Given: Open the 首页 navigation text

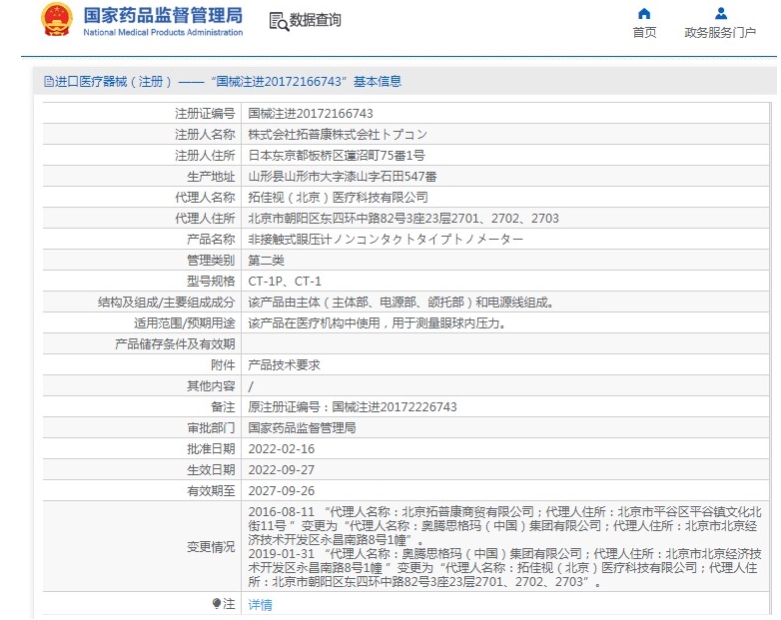Looking at the screenshot, I should pyautogui.click(x=644, y=32).
